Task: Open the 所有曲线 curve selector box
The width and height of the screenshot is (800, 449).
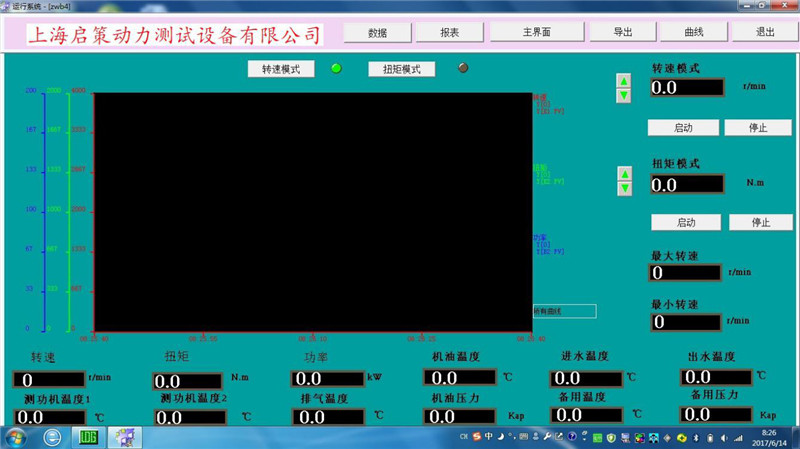Action: pyautogui.click(x=564, y=311)
